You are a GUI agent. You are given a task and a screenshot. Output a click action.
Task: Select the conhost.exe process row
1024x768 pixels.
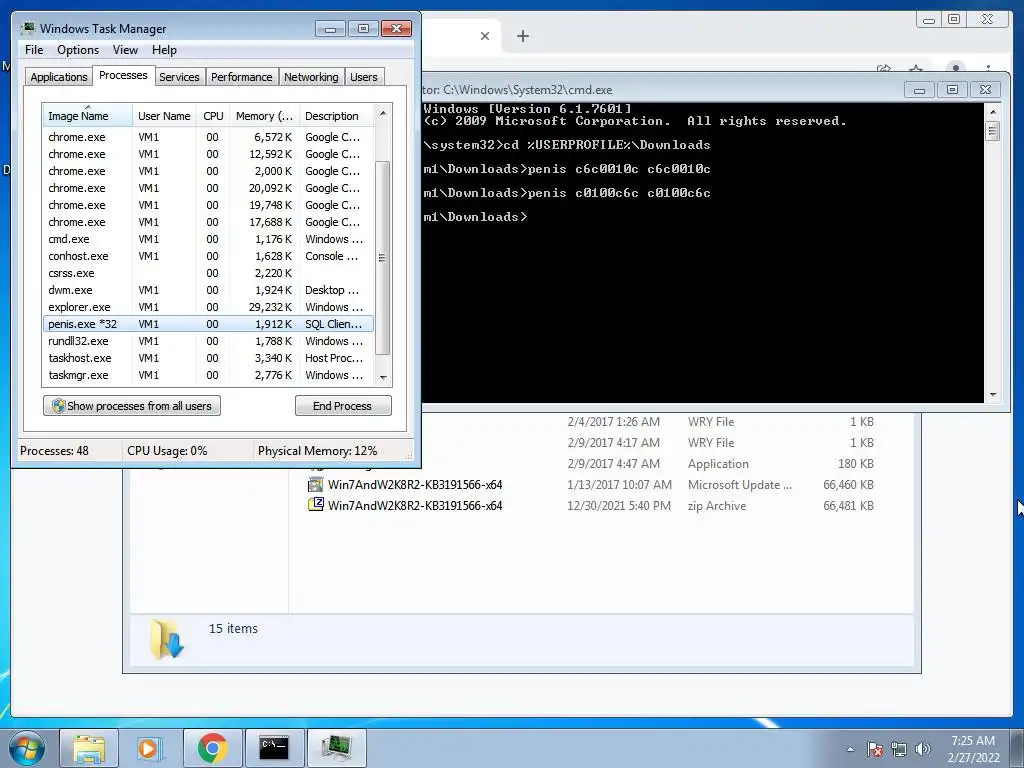pos(208,256)
